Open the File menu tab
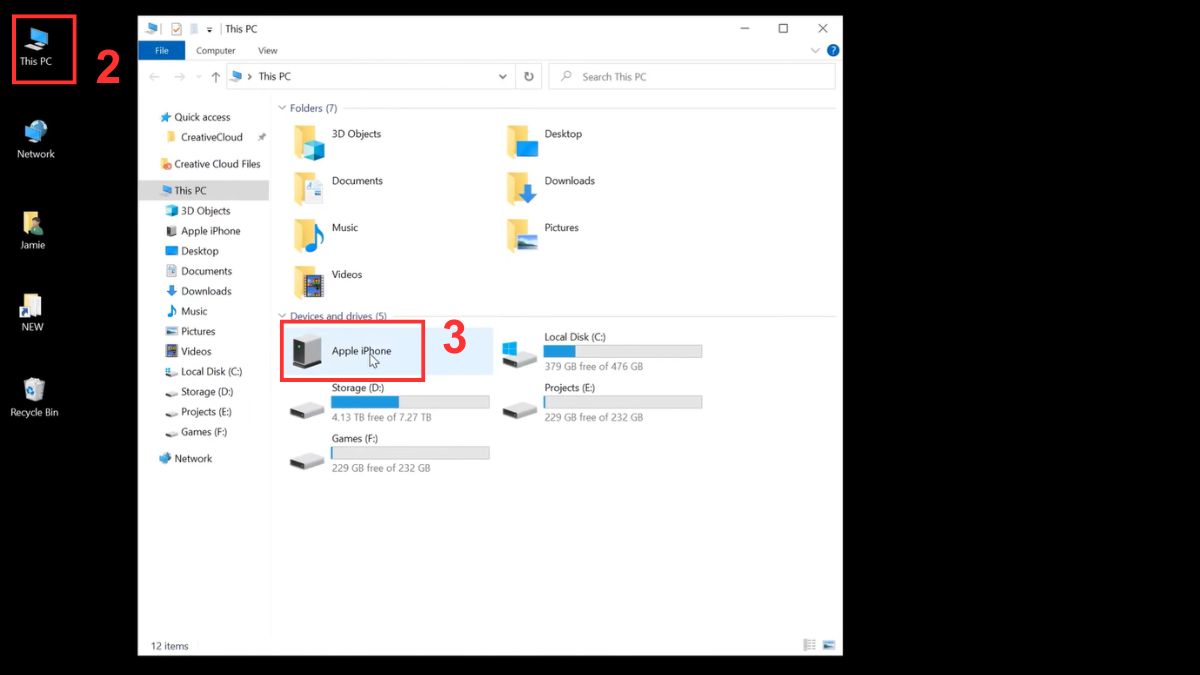This screenshot has height=675, width=1200. [162, 50]
